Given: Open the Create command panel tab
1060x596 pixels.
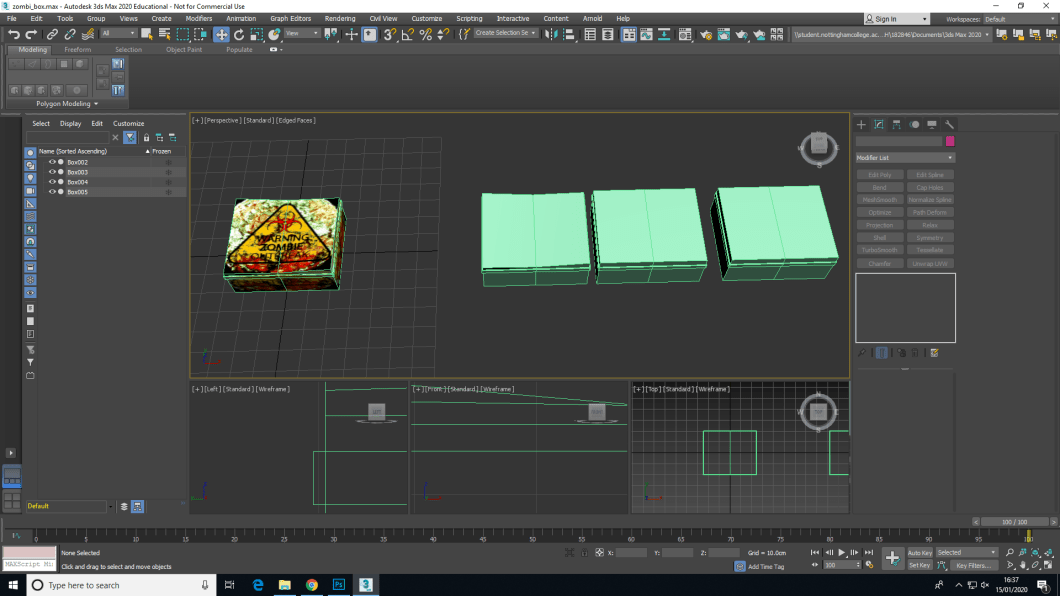Looking at the screenshot, I should 861,124.
